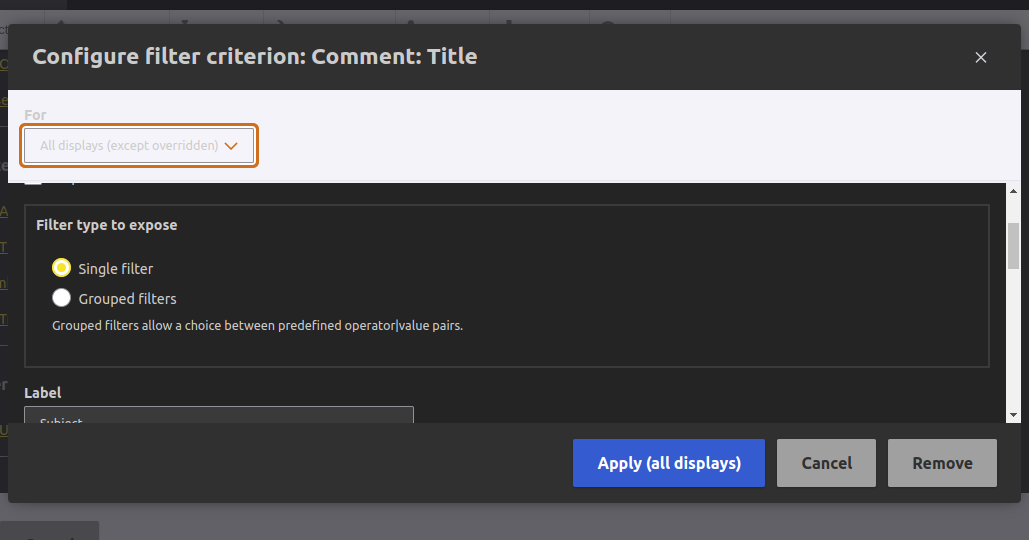Remove this filter criterion
Screen dimensions: 1029x540
(x=942, y=463)
